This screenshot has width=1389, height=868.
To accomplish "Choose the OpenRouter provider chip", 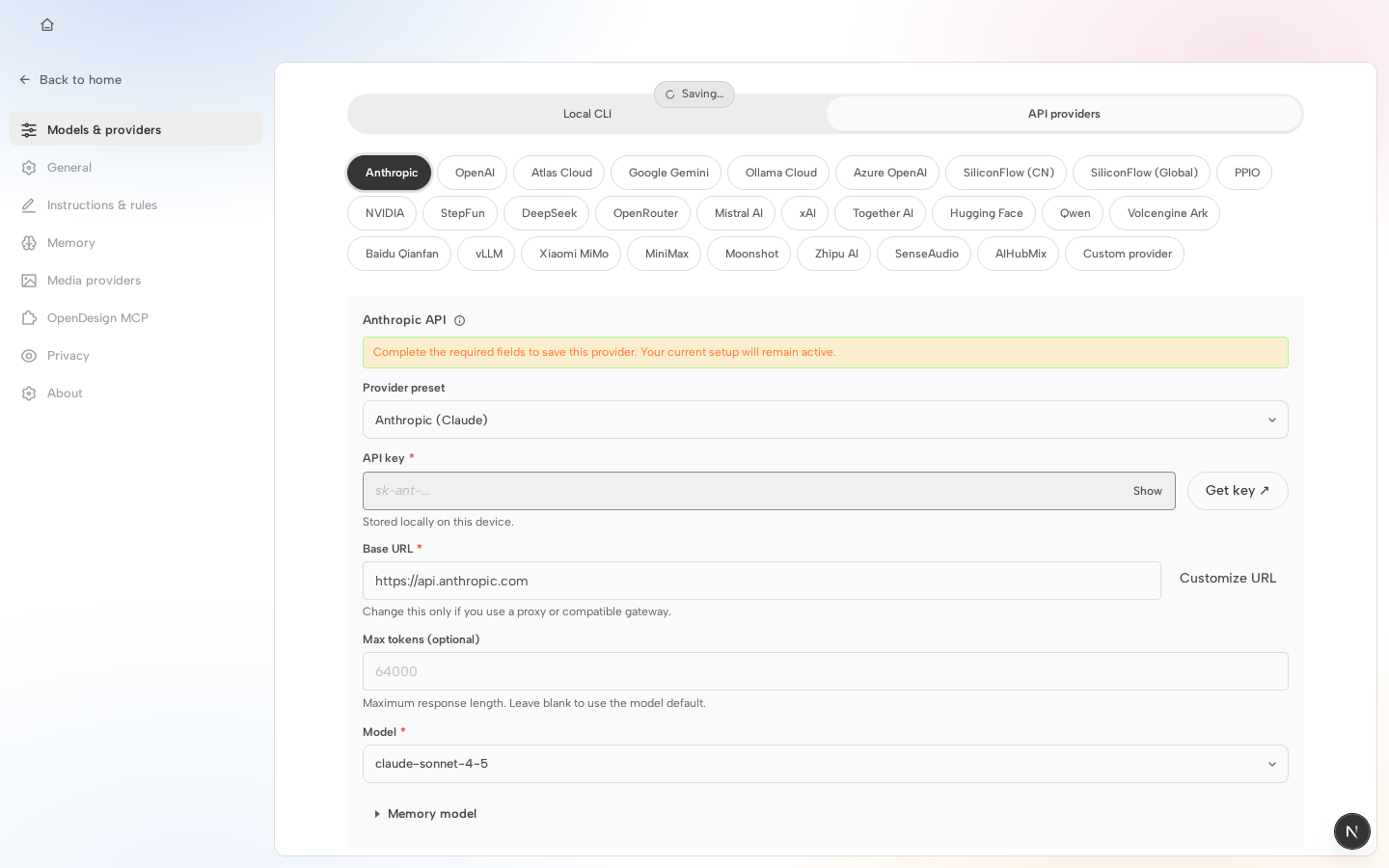I will (643, 213).
